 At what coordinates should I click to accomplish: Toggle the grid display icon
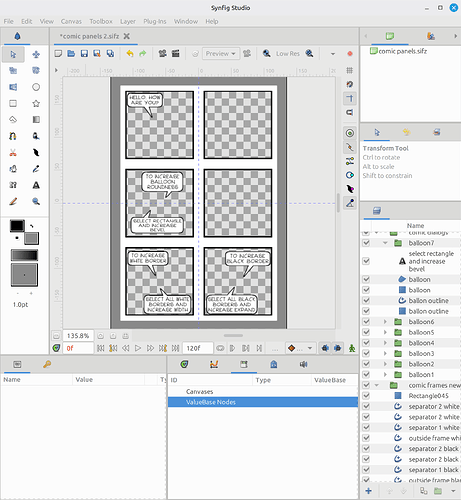point(350,70)
